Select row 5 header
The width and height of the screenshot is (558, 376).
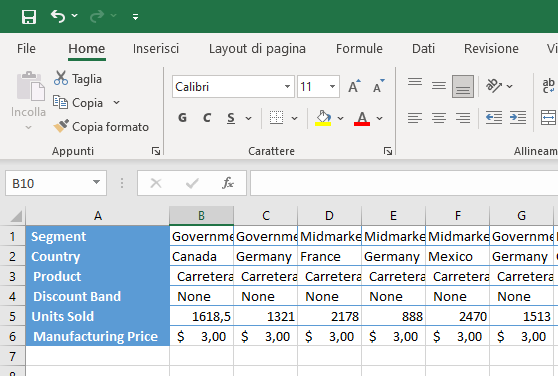pos(12,316)
